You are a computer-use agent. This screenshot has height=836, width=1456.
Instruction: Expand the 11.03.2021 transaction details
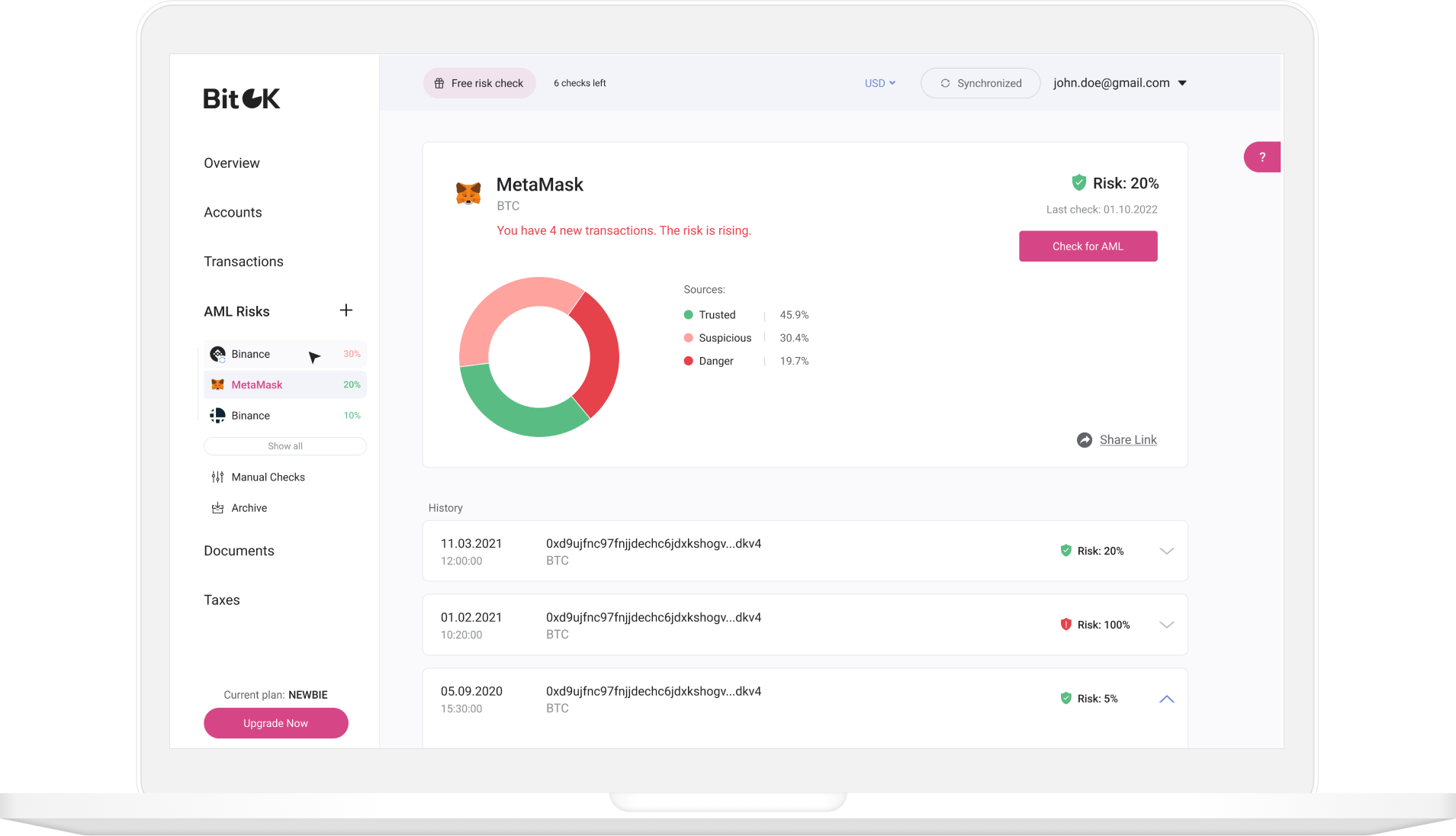click(1165, 550)
